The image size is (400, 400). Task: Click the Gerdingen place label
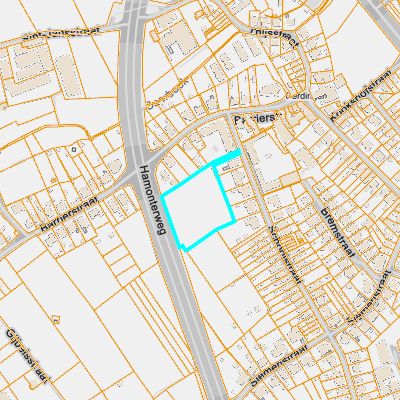click(x=306, y=96)
